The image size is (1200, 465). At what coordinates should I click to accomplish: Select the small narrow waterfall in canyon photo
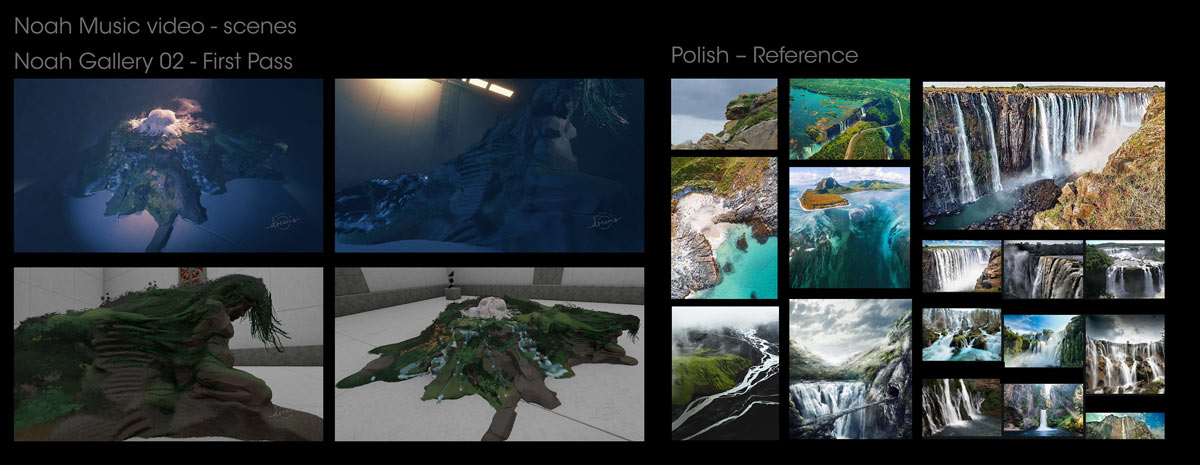pyautogui.click(x=1042, y=409)
